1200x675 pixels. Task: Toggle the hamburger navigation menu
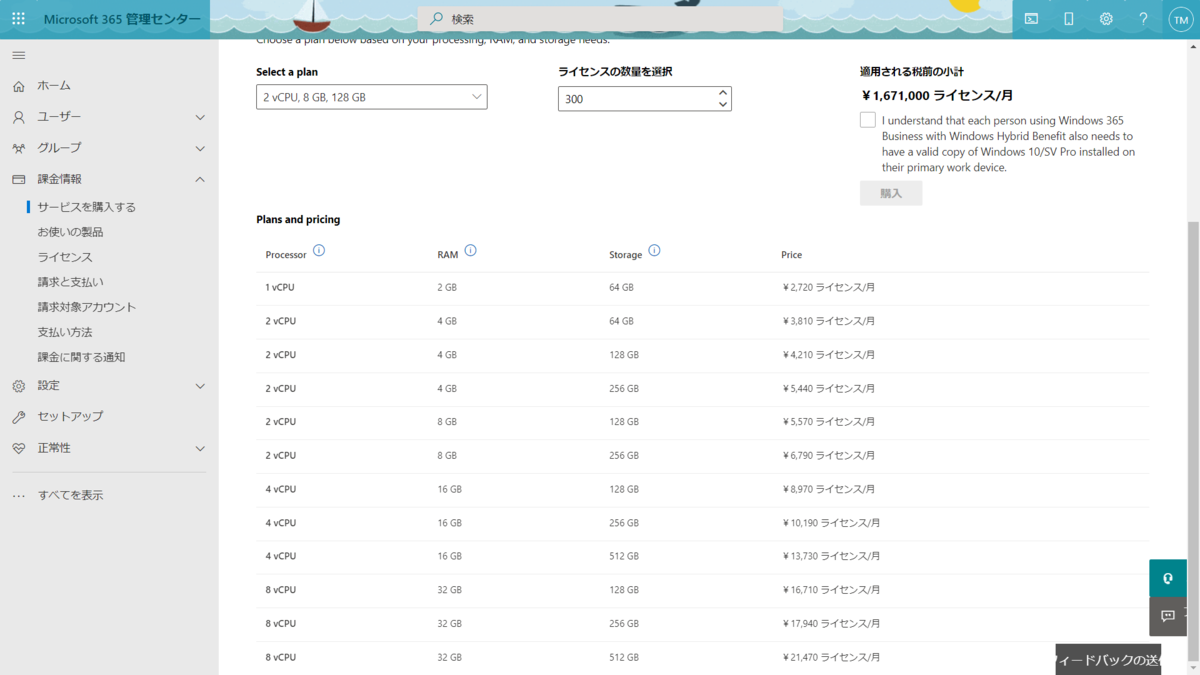[x=18, y=55]
